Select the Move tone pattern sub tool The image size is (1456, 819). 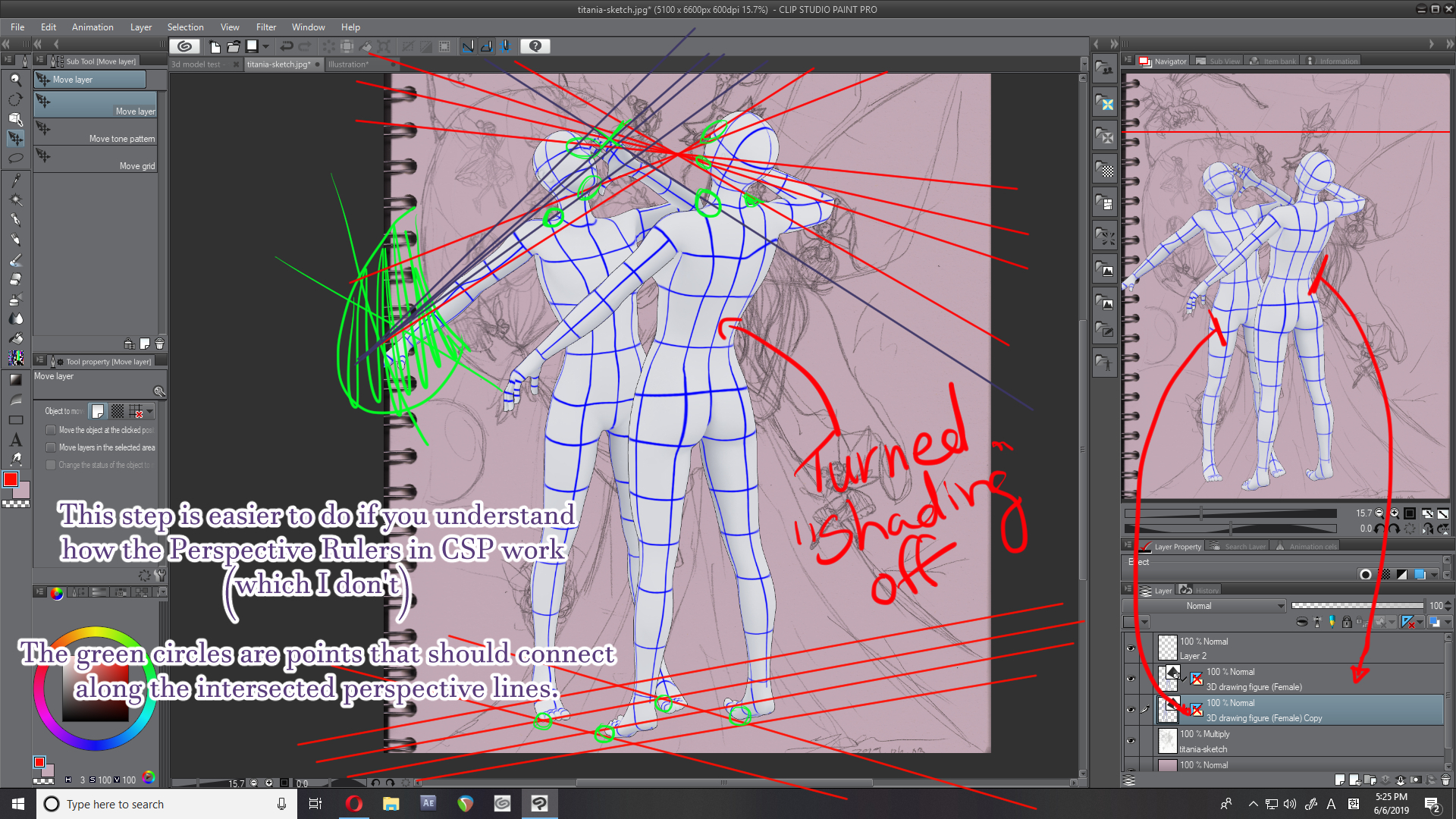pos(96,132)
